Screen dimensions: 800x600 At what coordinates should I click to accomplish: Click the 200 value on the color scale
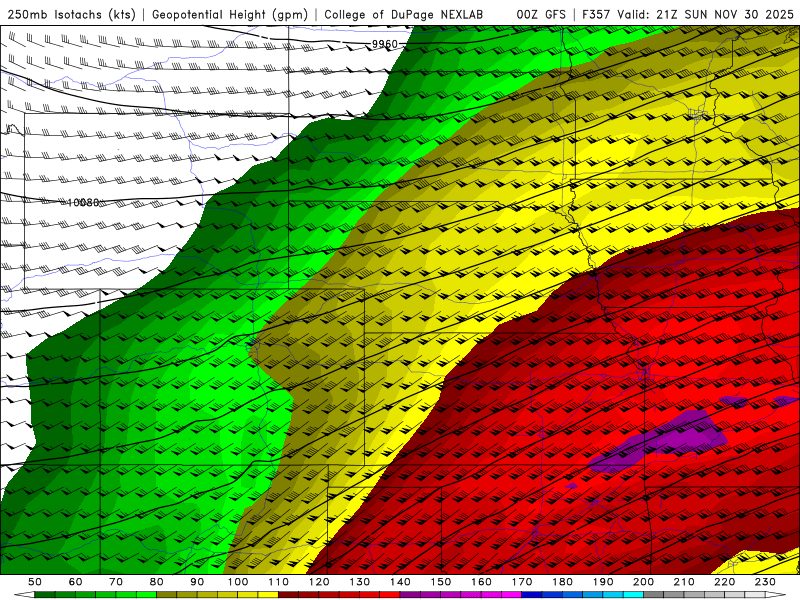(643, 582)
